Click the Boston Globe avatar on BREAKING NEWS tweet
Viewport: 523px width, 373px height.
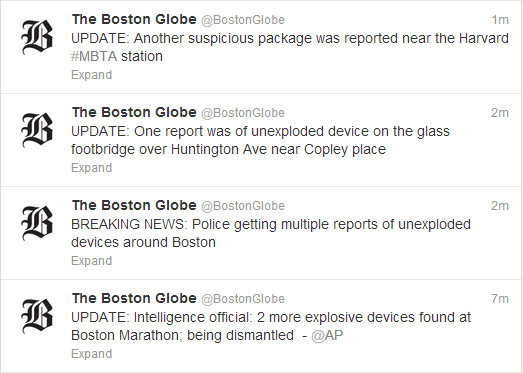pos(37,223)
